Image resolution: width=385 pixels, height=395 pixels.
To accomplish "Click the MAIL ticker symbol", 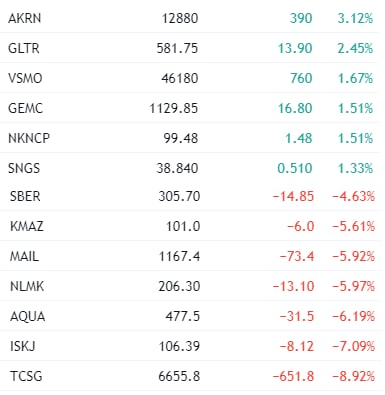I will point(24,256).
